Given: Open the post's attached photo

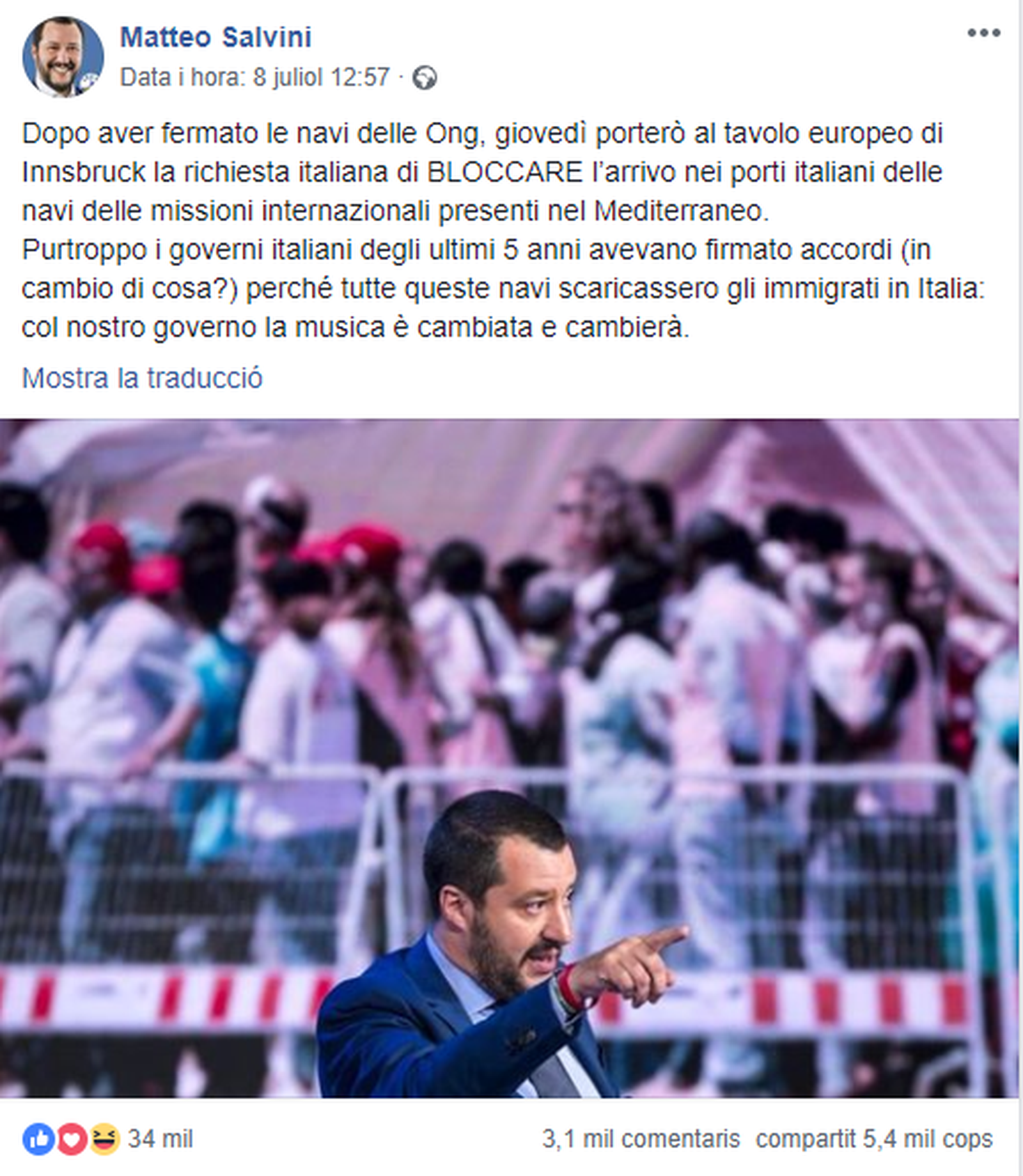Looking at the screenshot, I should point(510,759).
